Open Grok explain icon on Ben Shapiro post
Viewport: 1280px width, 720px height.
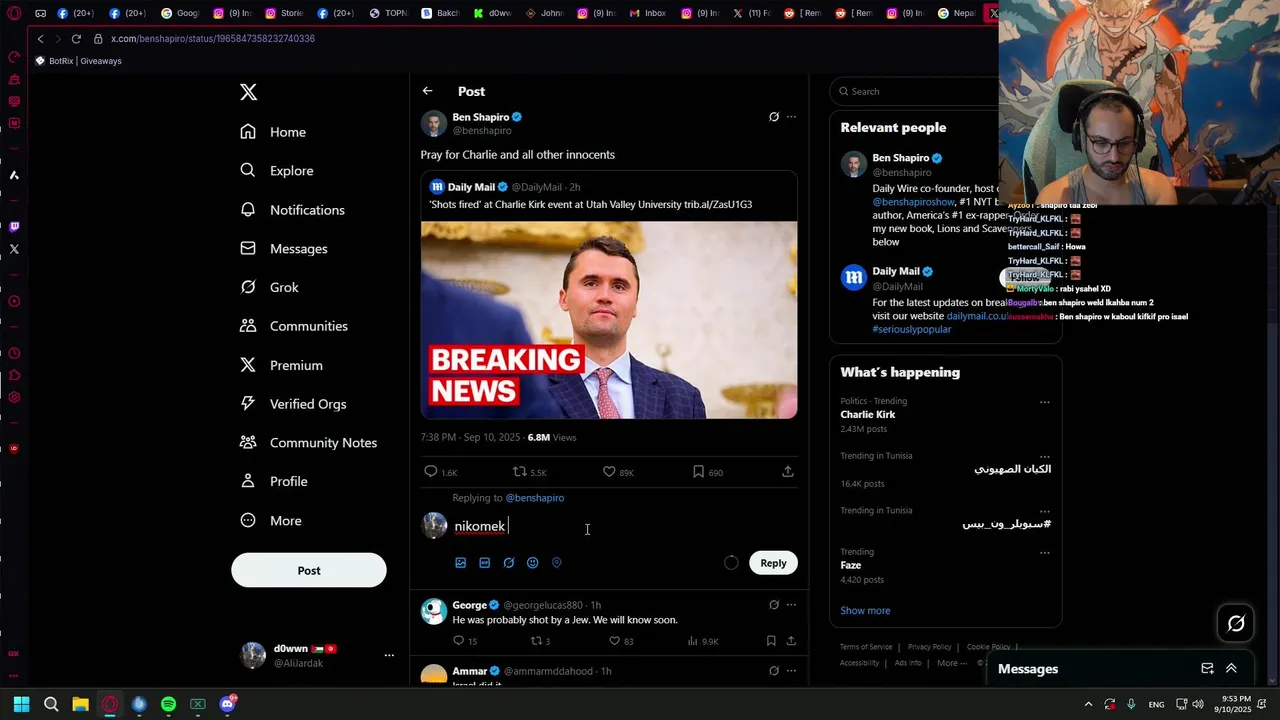(774, 117)
